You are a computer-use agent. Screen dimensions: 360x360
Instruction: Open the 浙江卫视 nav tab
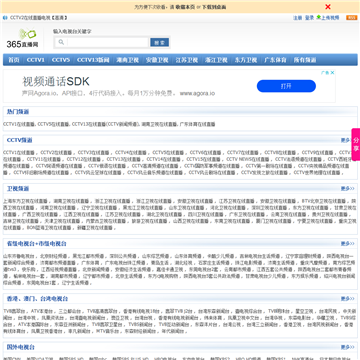point(216,60)
